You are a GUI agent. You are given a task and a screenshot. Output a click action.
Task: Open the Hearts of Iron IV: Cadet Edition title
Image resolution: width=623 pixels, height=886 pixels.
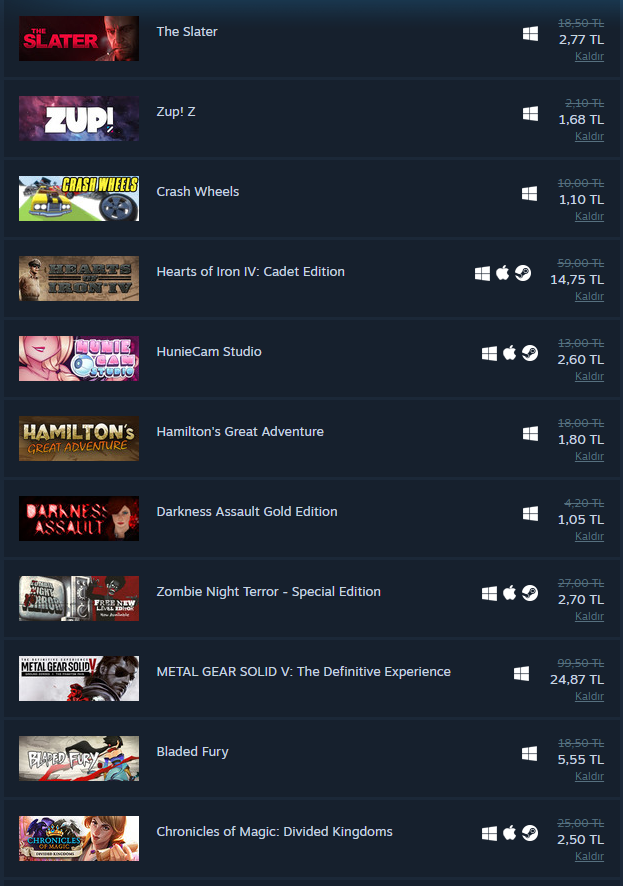click(250, 272)
